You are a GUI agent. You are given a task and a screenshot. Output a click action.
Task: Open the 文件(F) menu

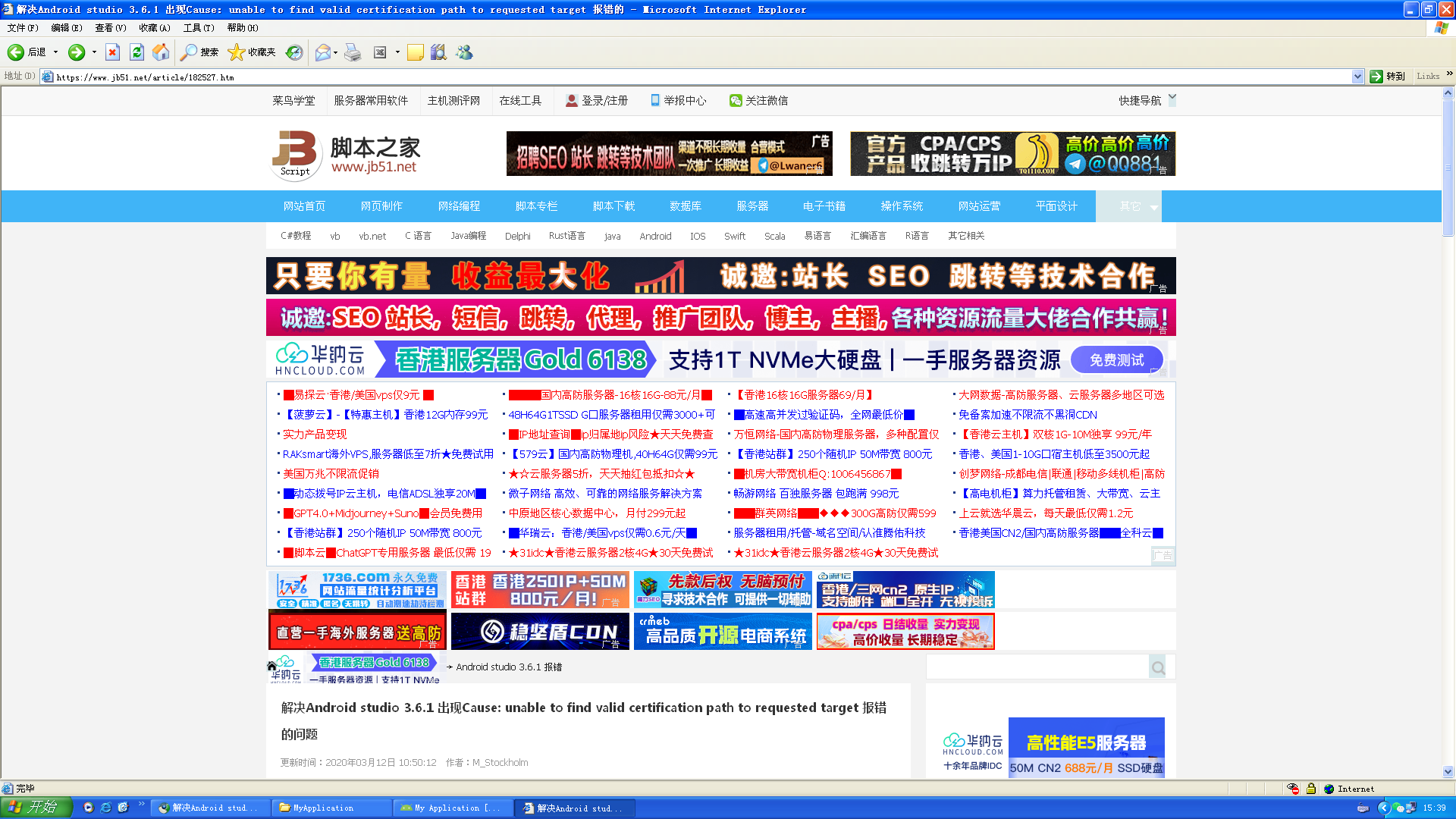[23, 28]
